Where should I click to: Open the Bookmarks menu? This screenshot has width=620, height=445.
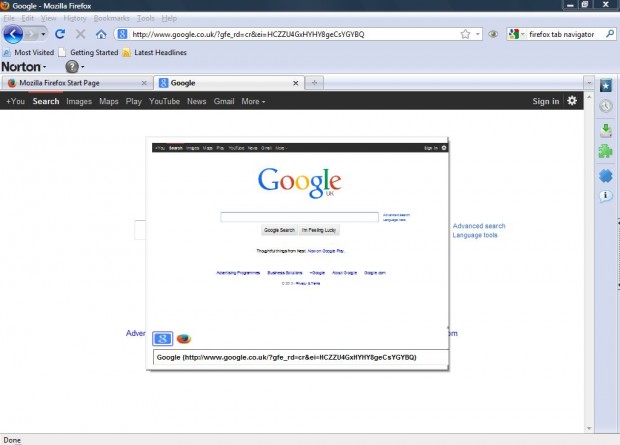112,18
